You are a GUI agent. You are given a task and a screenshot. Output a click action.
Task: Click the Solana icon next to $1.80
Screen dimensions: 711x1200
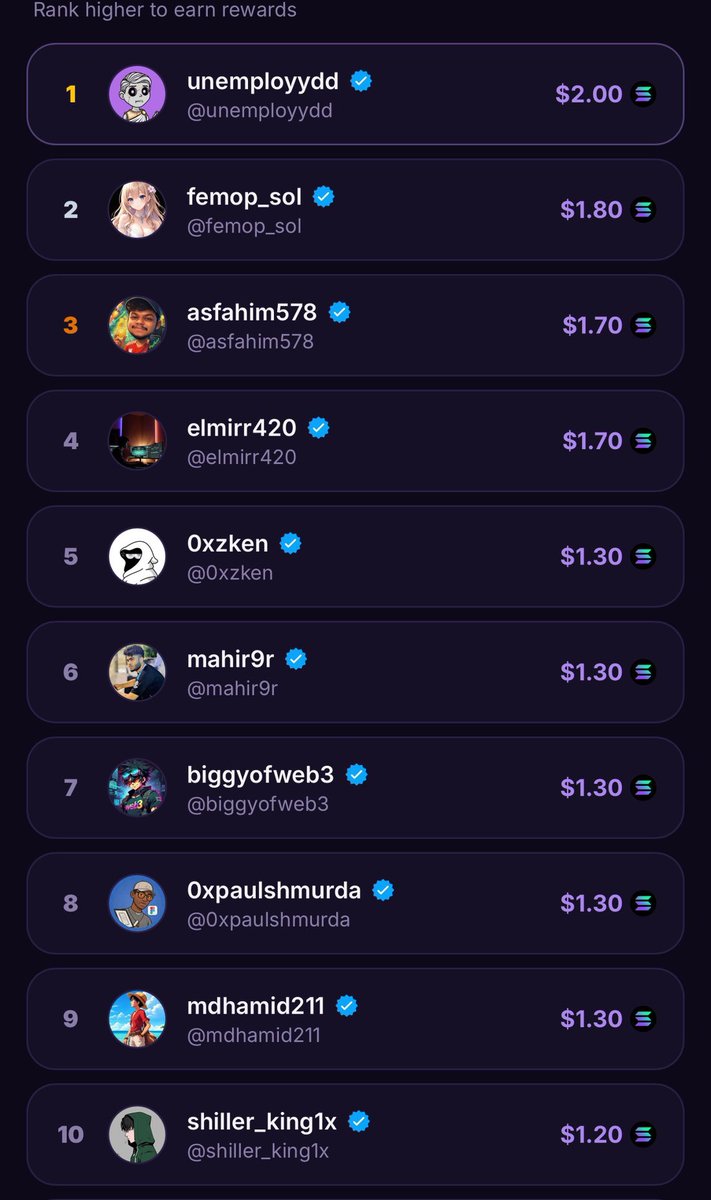click(x=643, y=210)
